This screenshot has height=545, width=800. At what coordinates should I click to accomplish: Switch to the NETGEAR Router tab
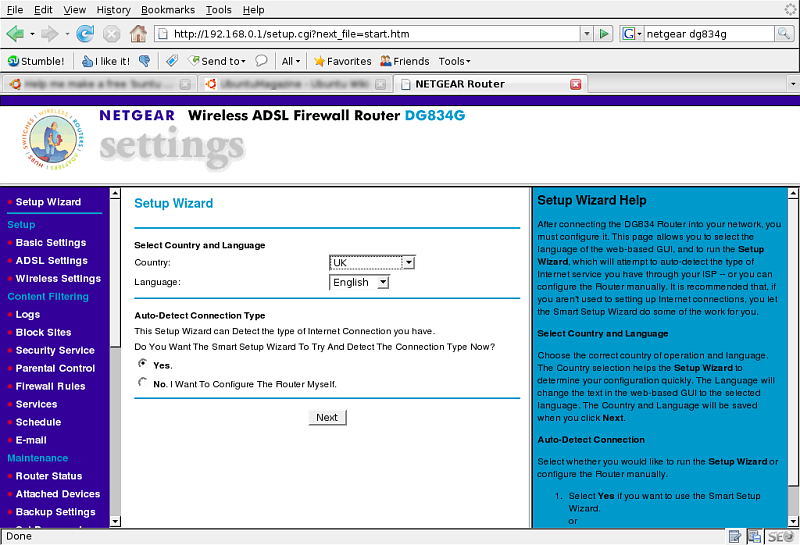(491, 84)
